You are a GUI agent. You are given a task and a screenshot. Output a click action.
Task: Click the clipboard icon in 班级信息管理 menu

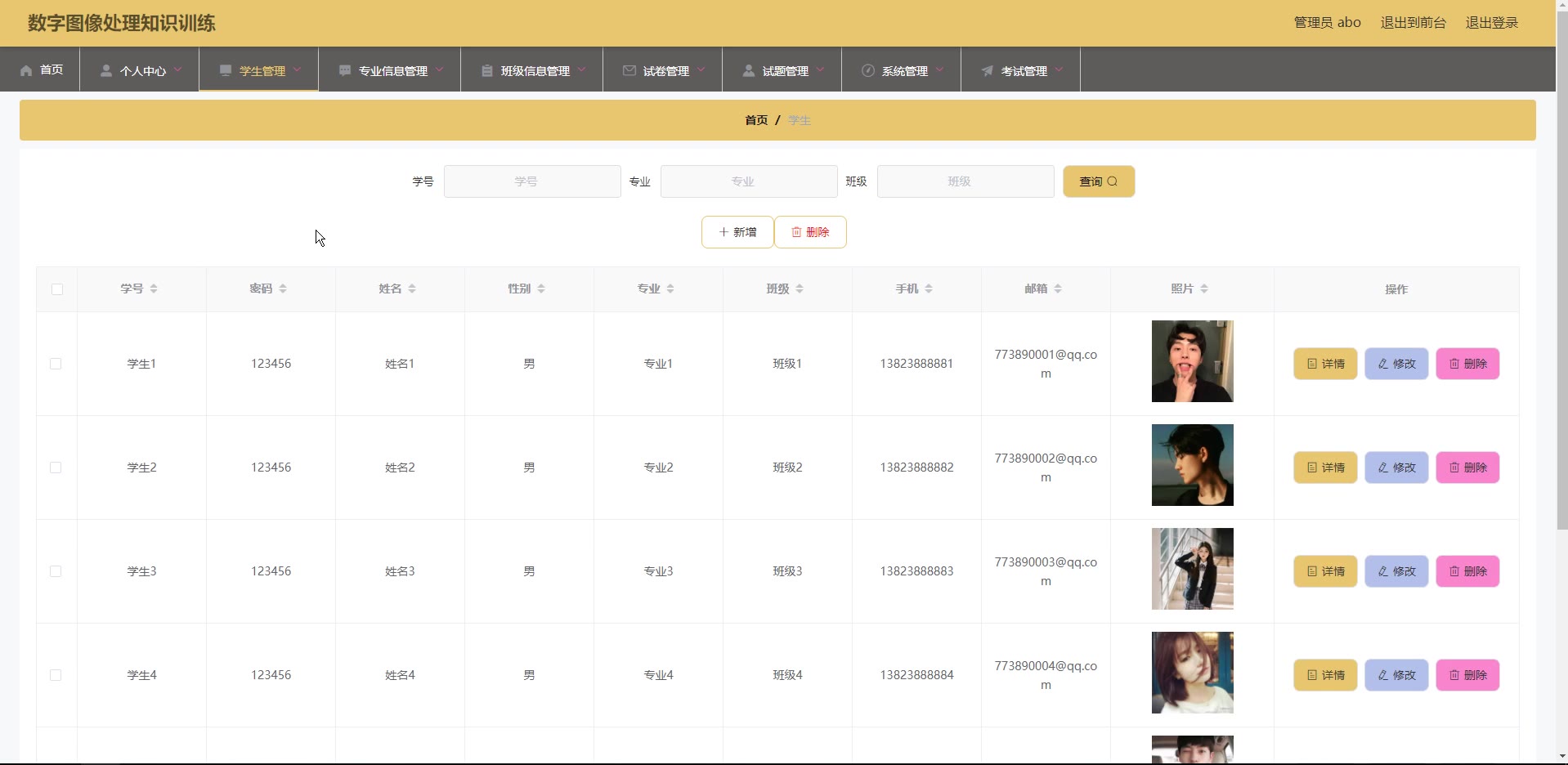(487, 71)
